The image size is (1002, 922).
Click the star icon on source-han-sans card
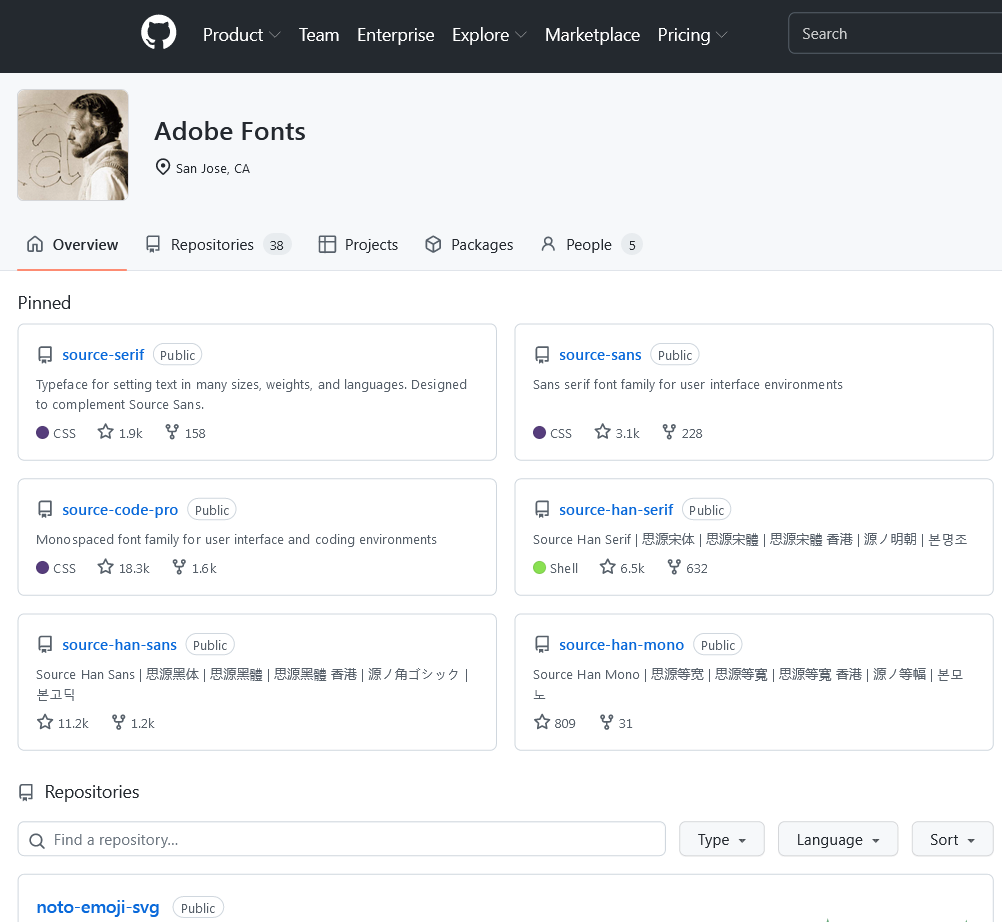pyautogui.click(x=45, y=722)
